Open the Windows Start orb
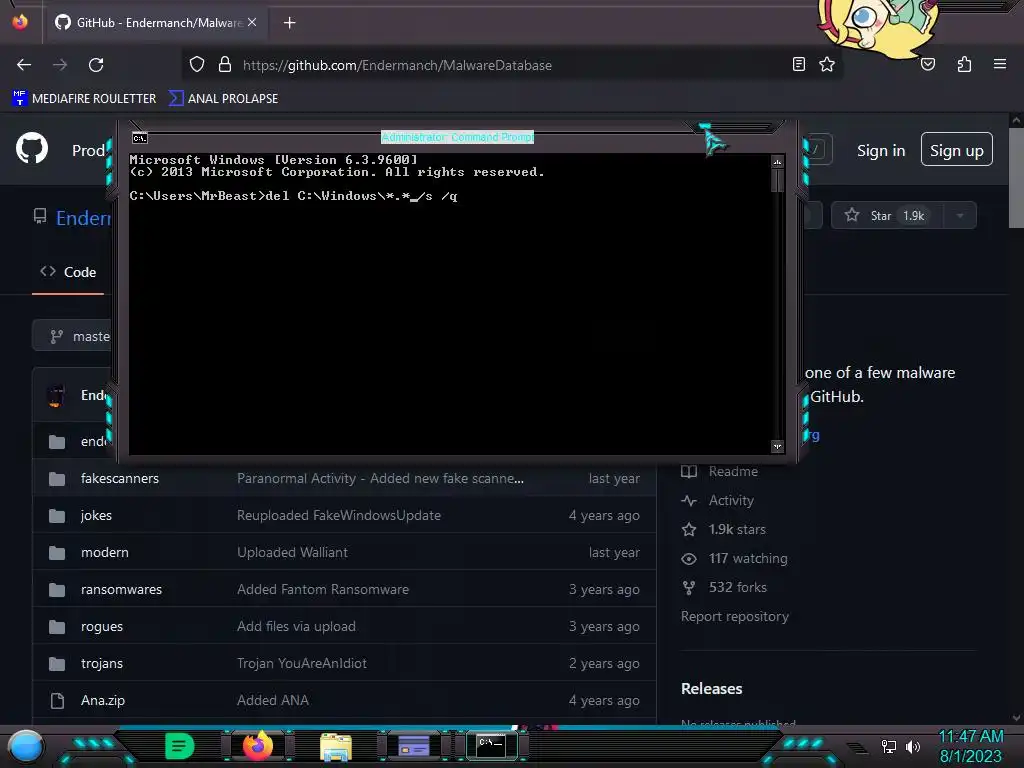Viewport: 1024px width, 768px height. point(25,748)
